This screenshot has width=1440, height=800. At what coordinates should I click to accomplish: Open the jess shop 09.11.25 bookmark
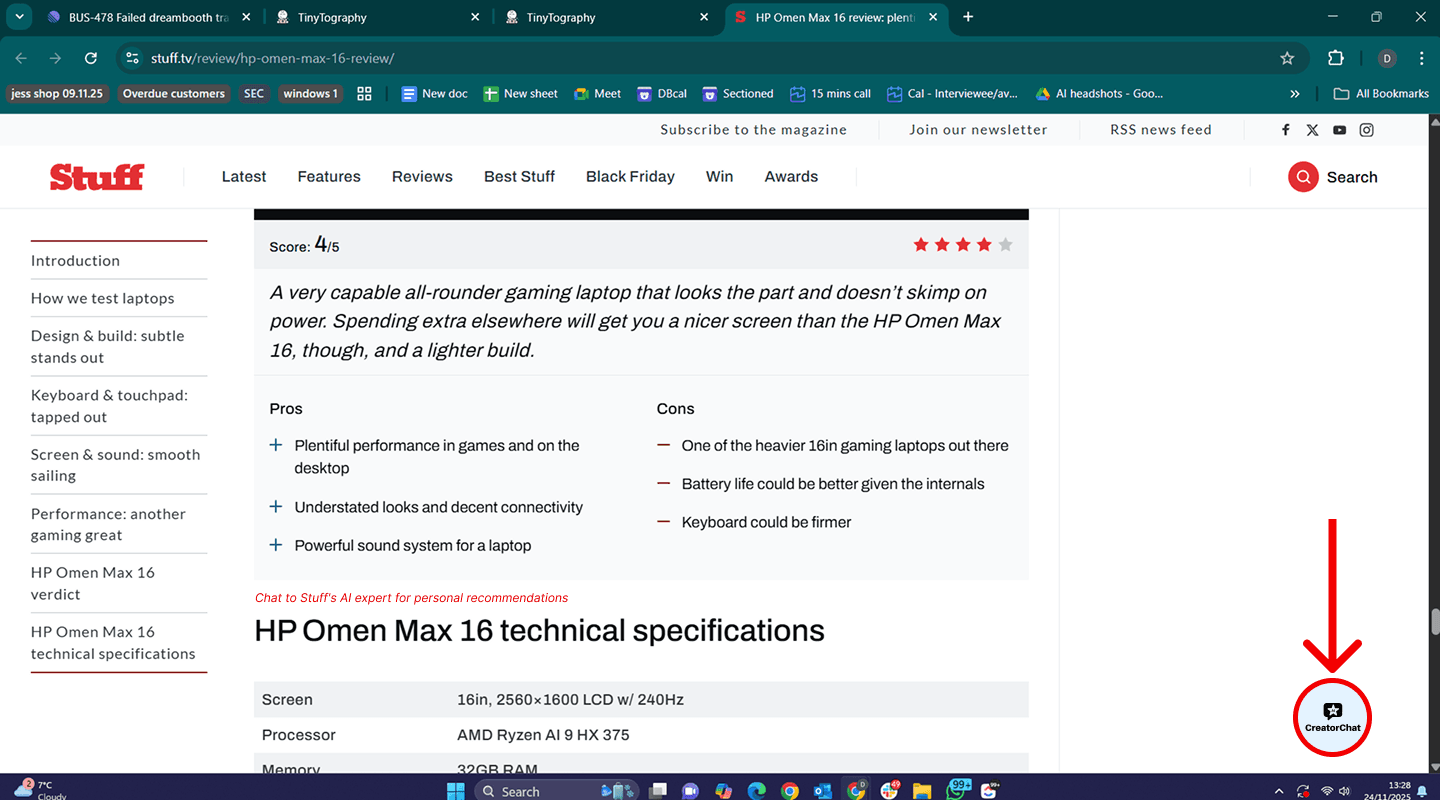tap(57, 93)
